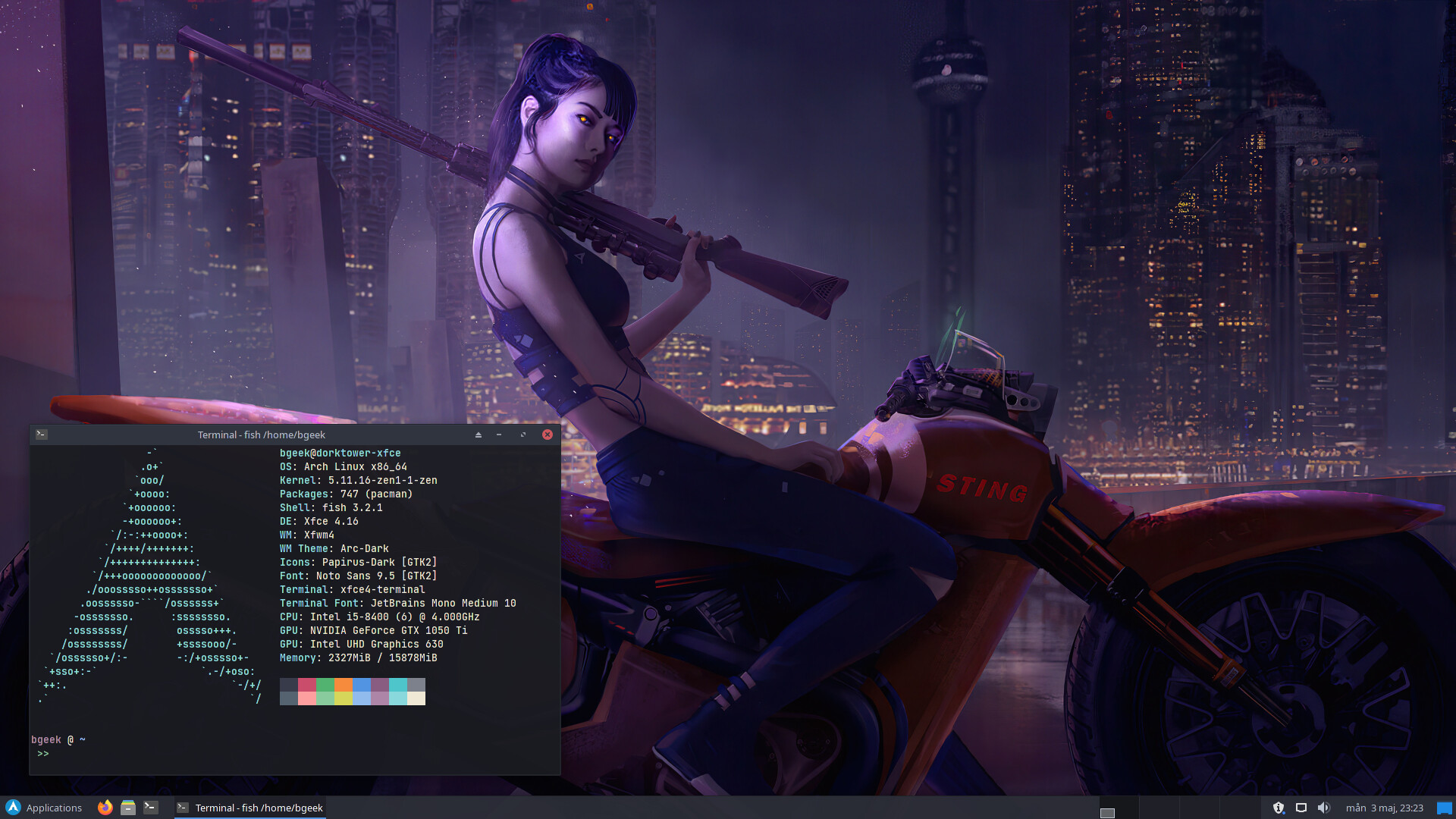Open the Applications menu on the panel
This screenshot has height=819, width=1456.
(x=44, y=808)
